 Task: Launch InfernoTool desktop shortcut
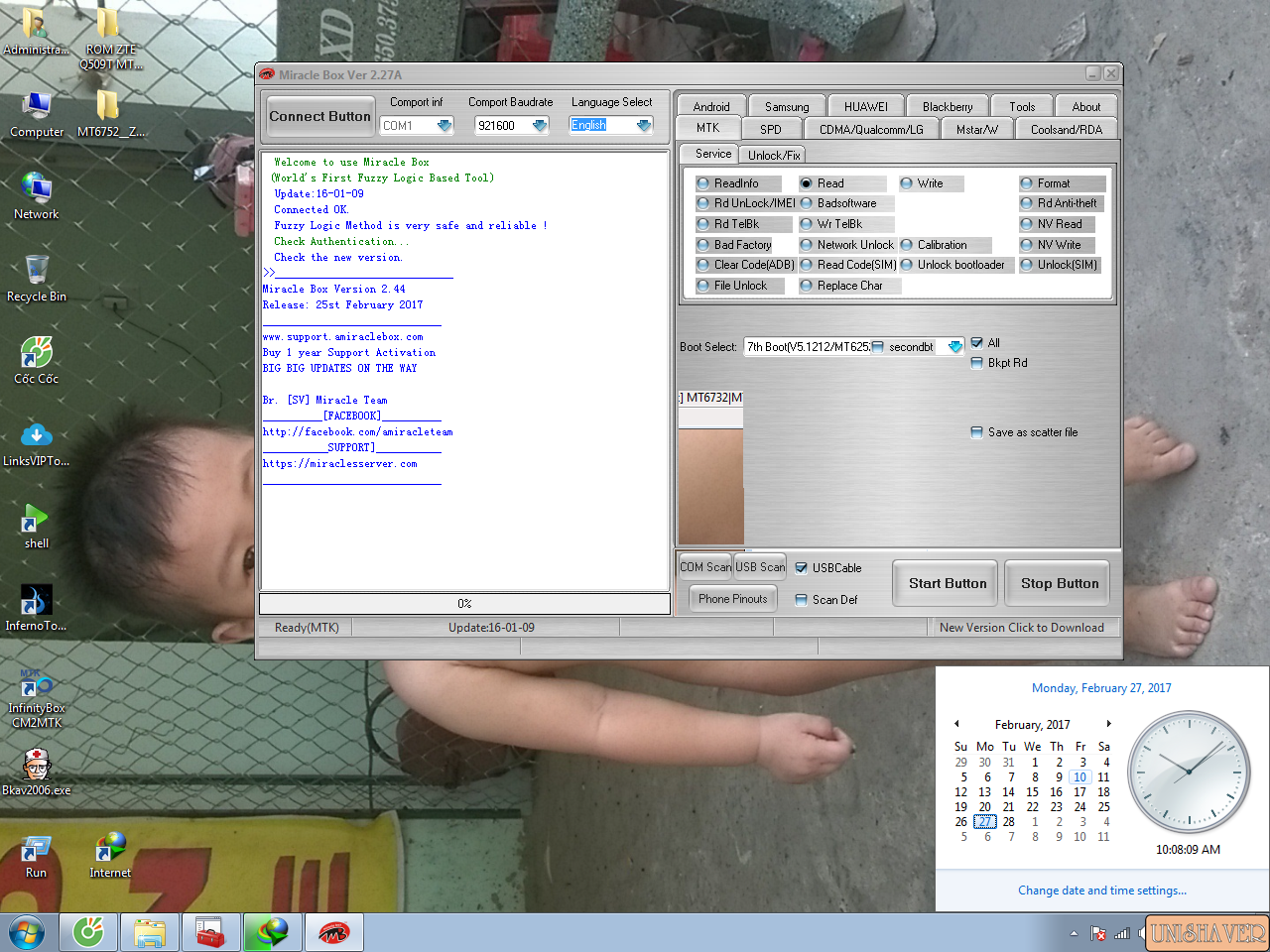[x=37, y=607]
